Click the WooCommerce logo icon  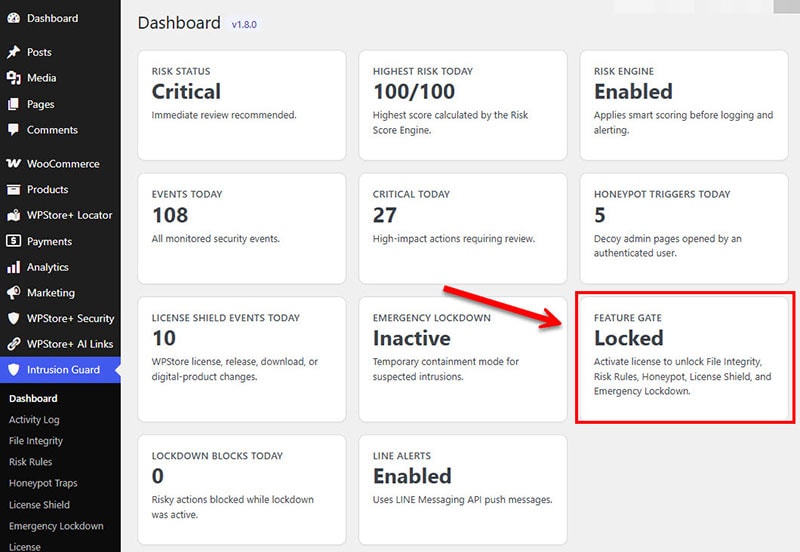pos(14,164)
